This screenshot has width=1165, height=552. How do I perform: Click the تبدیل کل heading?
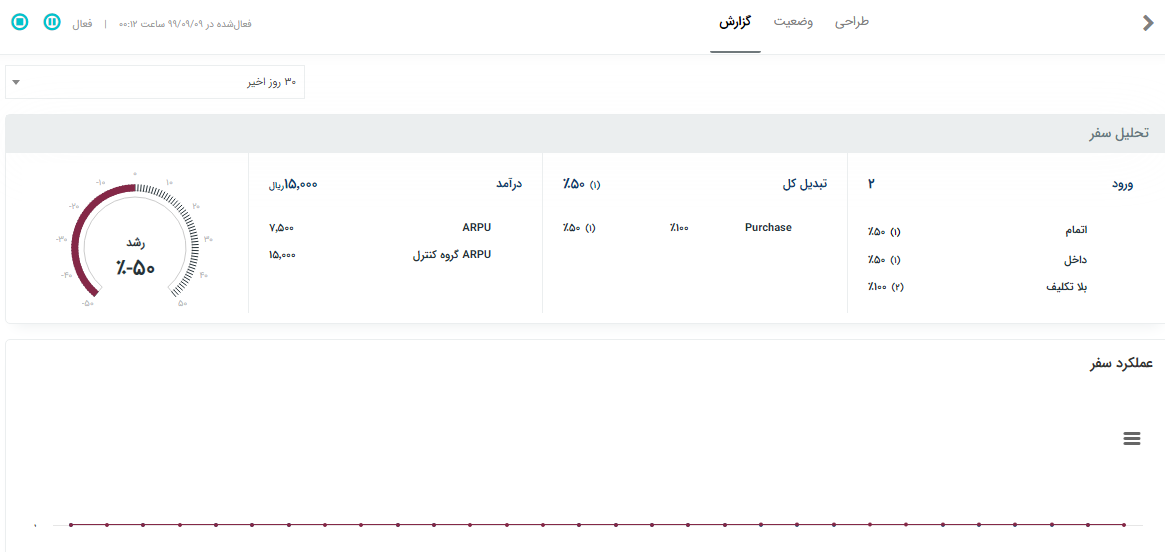[804, 184]
